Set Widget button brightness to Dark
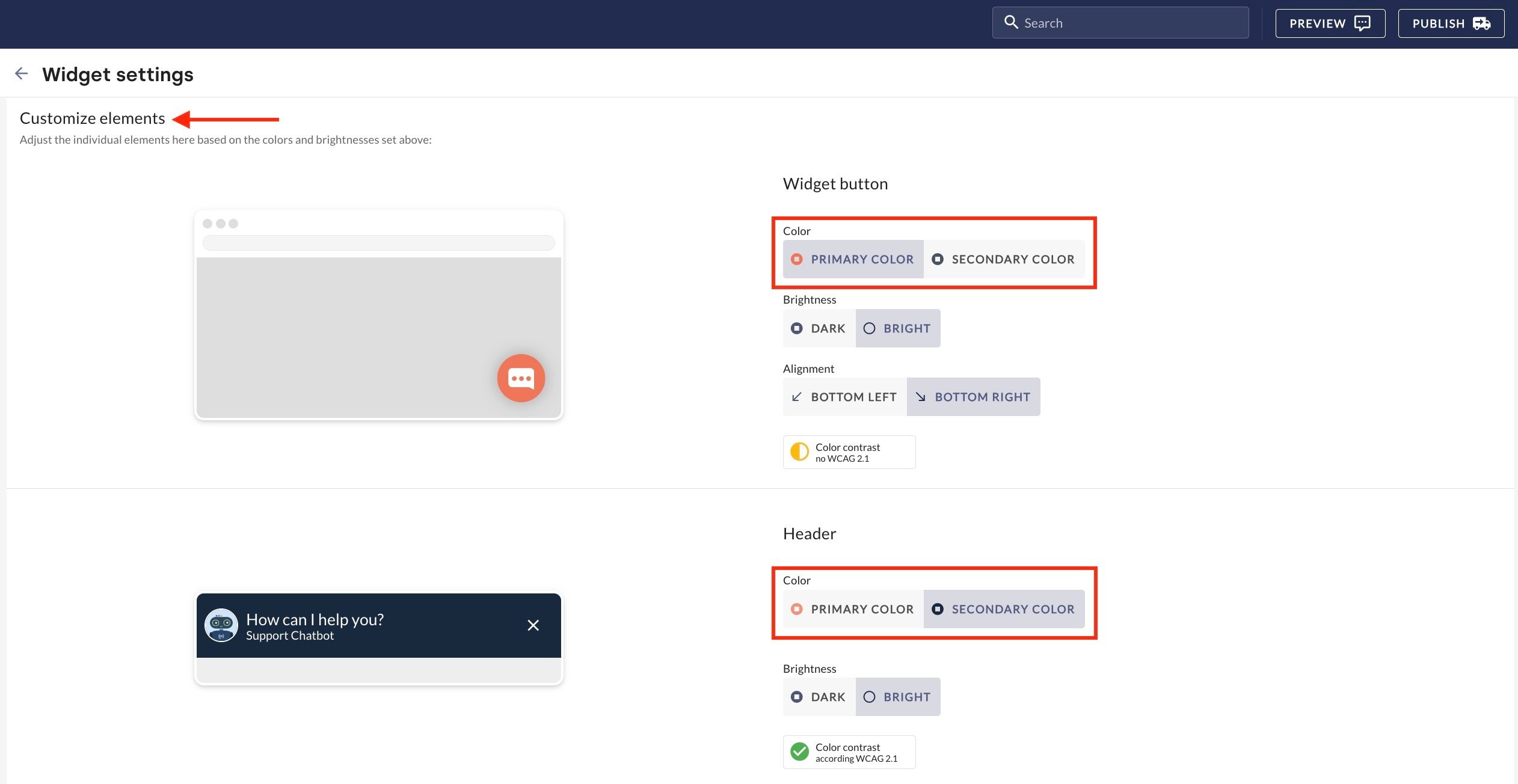The width and height of the screenshot is (1518, 784). point(819,328)
